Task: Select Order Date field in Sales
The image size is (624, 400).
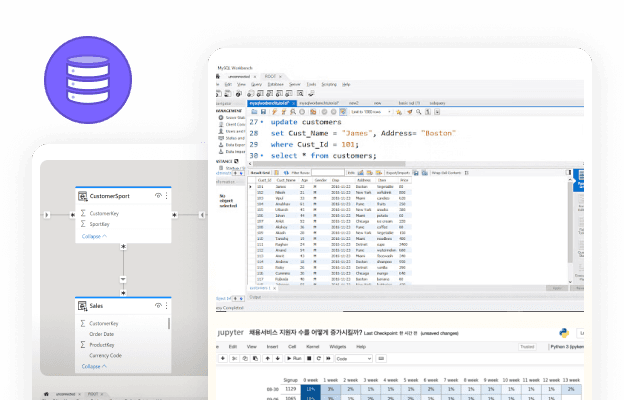Action: tap(101, 334)
